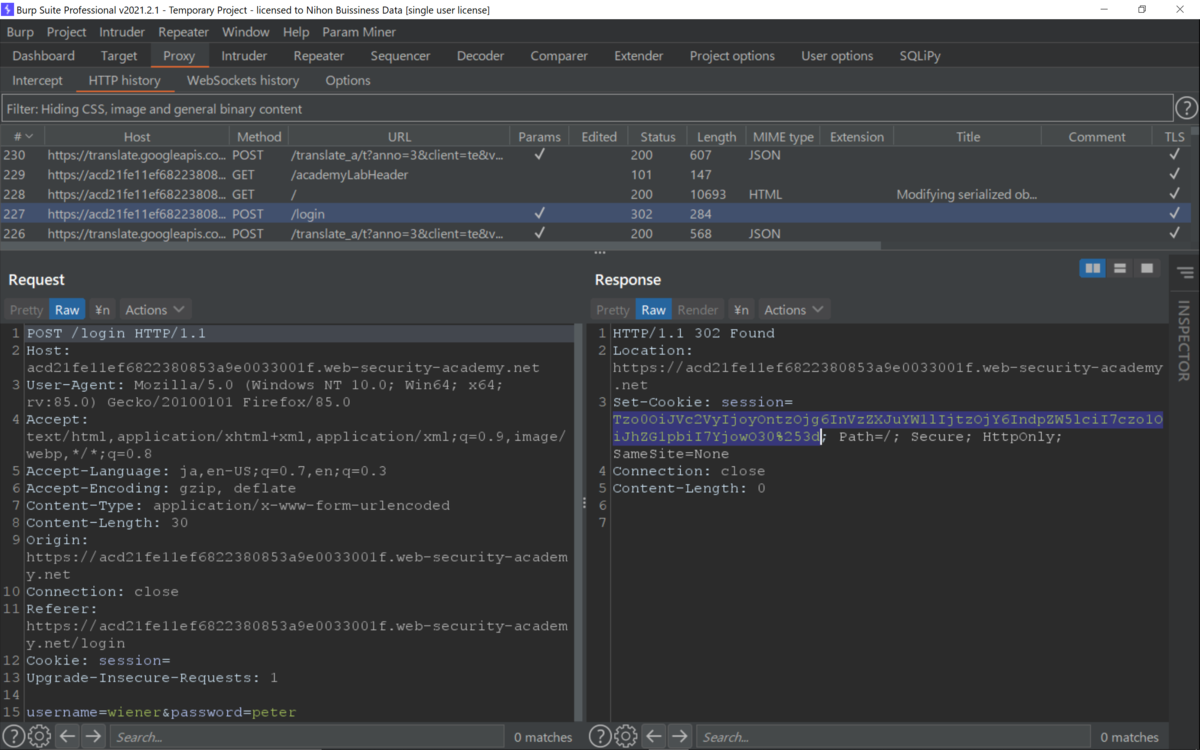Select Render view in Response panel
This screenshot has width=1200, height=750.
tap(698, 310)
